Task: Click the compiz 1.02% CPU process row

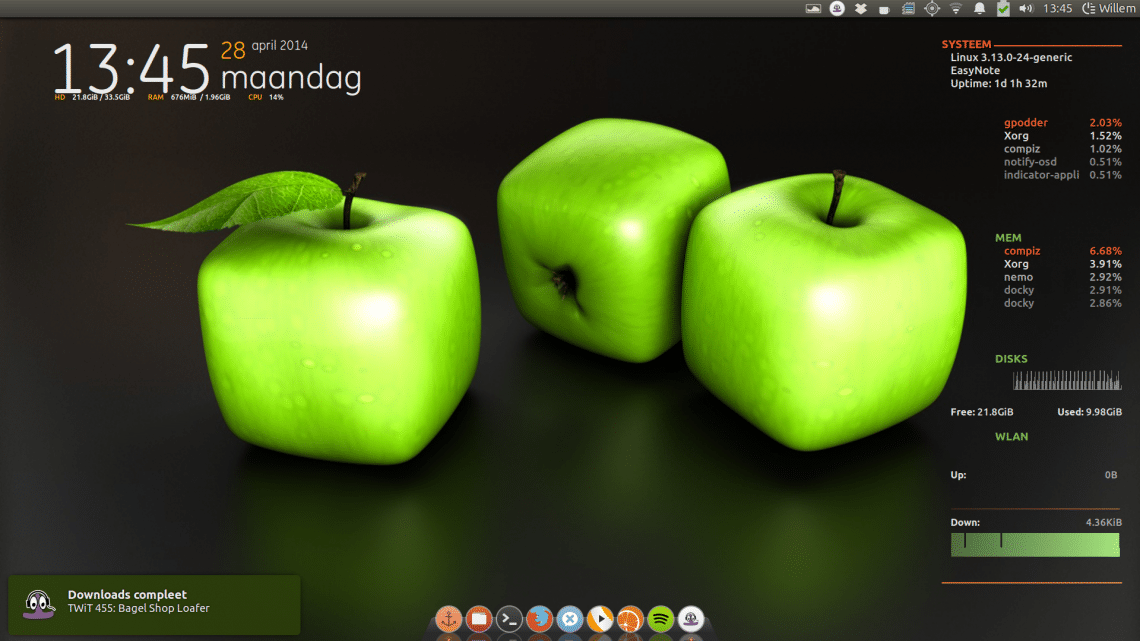Action: click(1063, 149)
